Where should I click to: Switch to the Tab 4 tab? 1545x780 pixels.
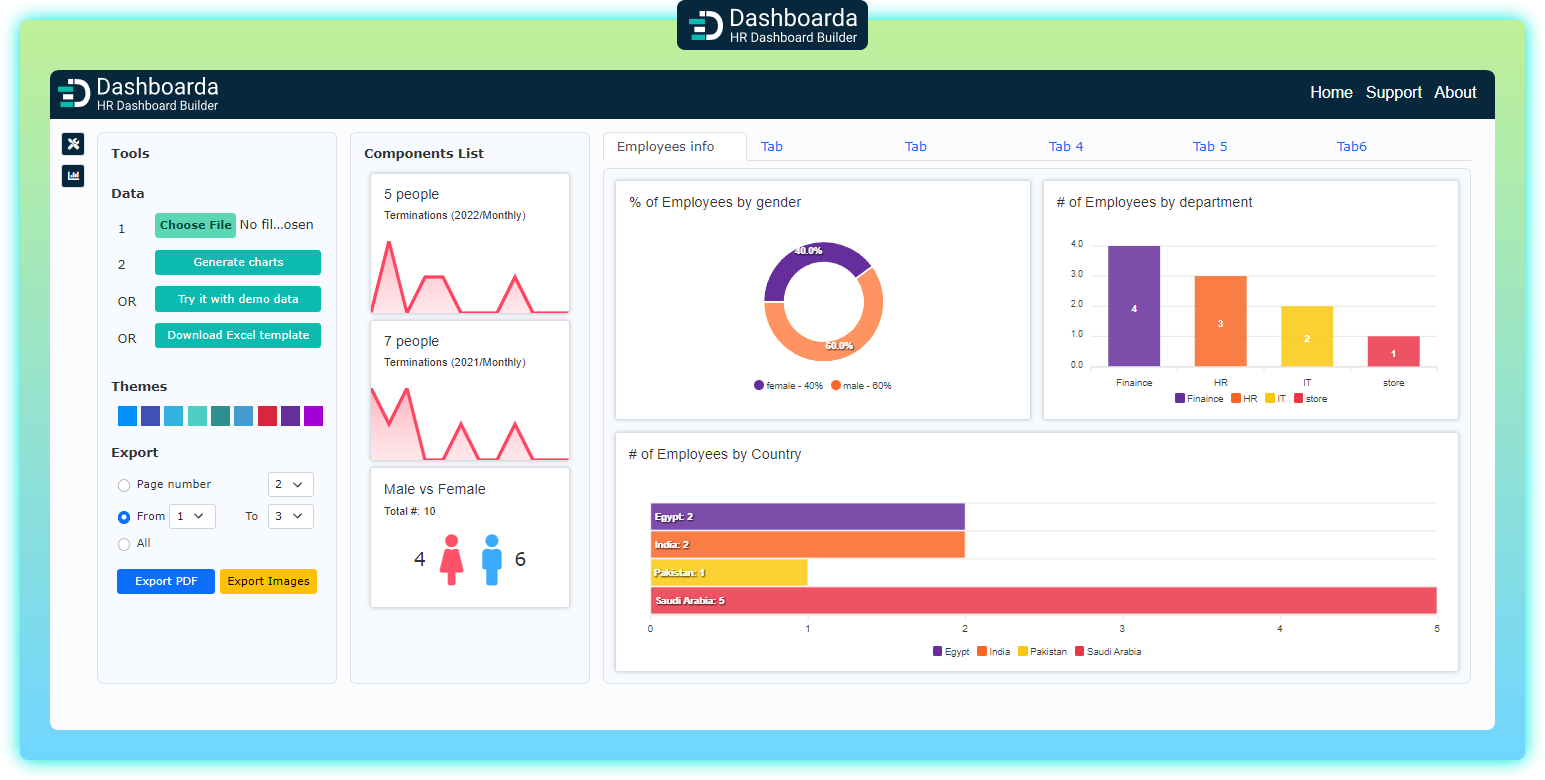pyautogui.click(x=1066, y=147)
